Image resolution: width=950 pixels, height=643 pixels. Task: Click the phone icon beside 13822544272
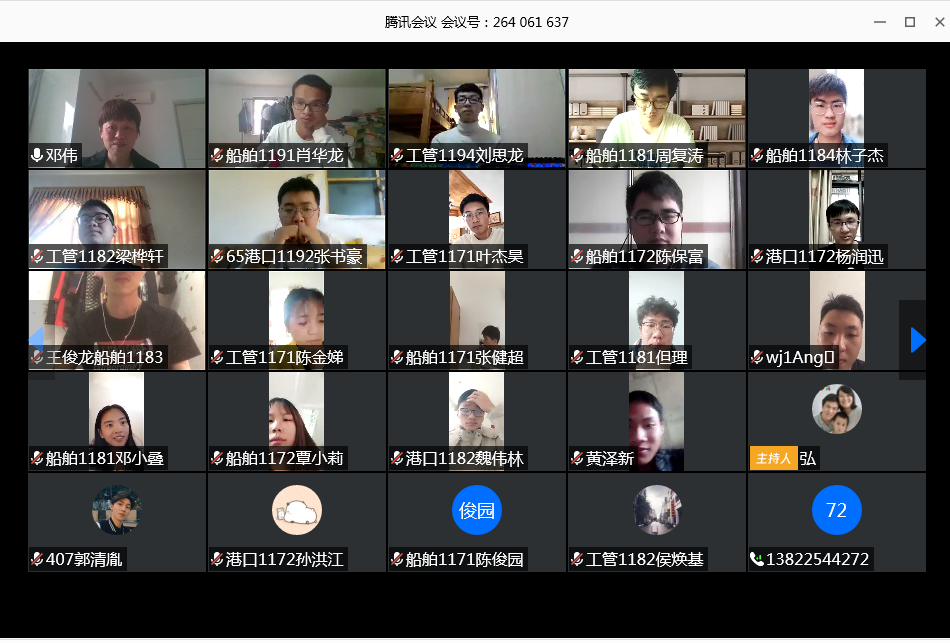[757, 559]
